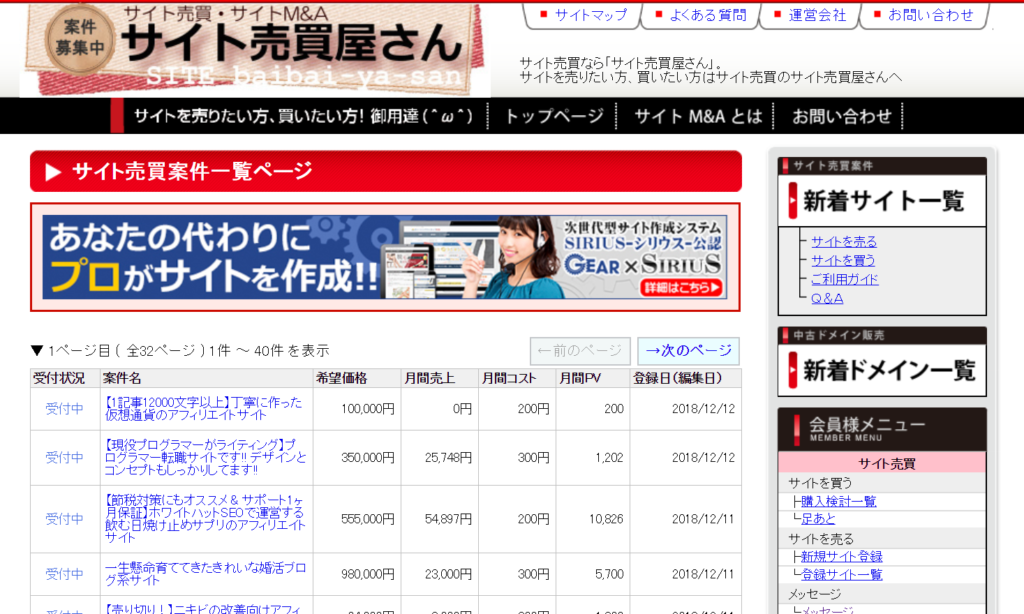Open the お問い合わせ link in the top tabs
The width and height of the screenshot is (1024, 614).
[x=930, y=15]
